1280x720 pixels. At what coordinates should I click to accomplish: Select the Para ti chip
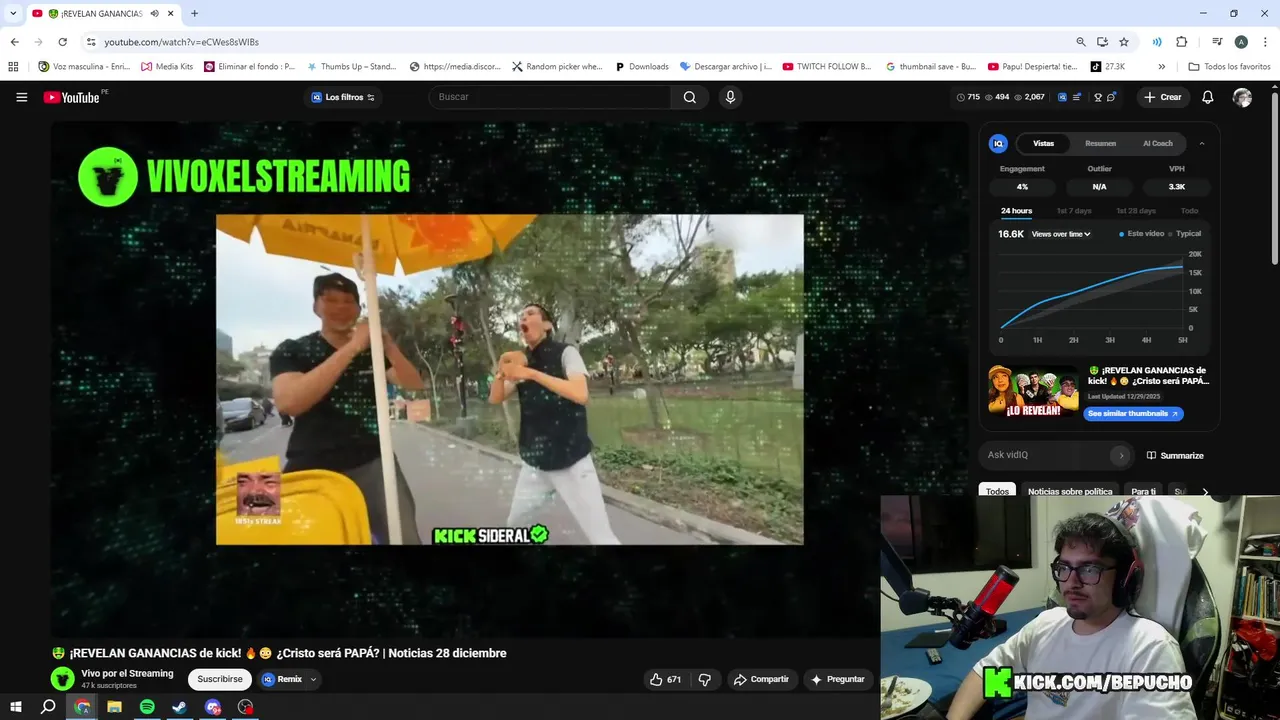click(x=1143, y=492)
